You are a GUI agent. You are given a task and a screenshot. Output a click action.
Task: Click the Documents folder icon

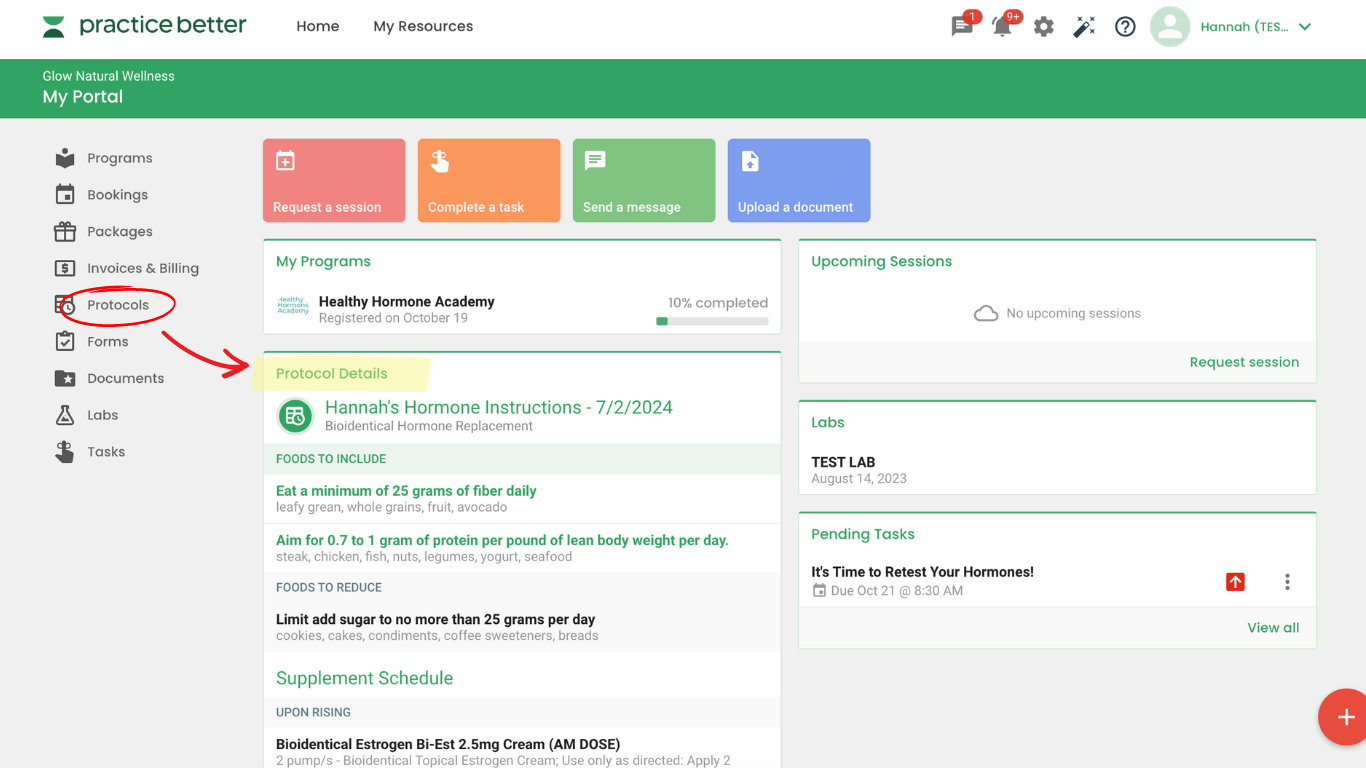pos(65,378)
